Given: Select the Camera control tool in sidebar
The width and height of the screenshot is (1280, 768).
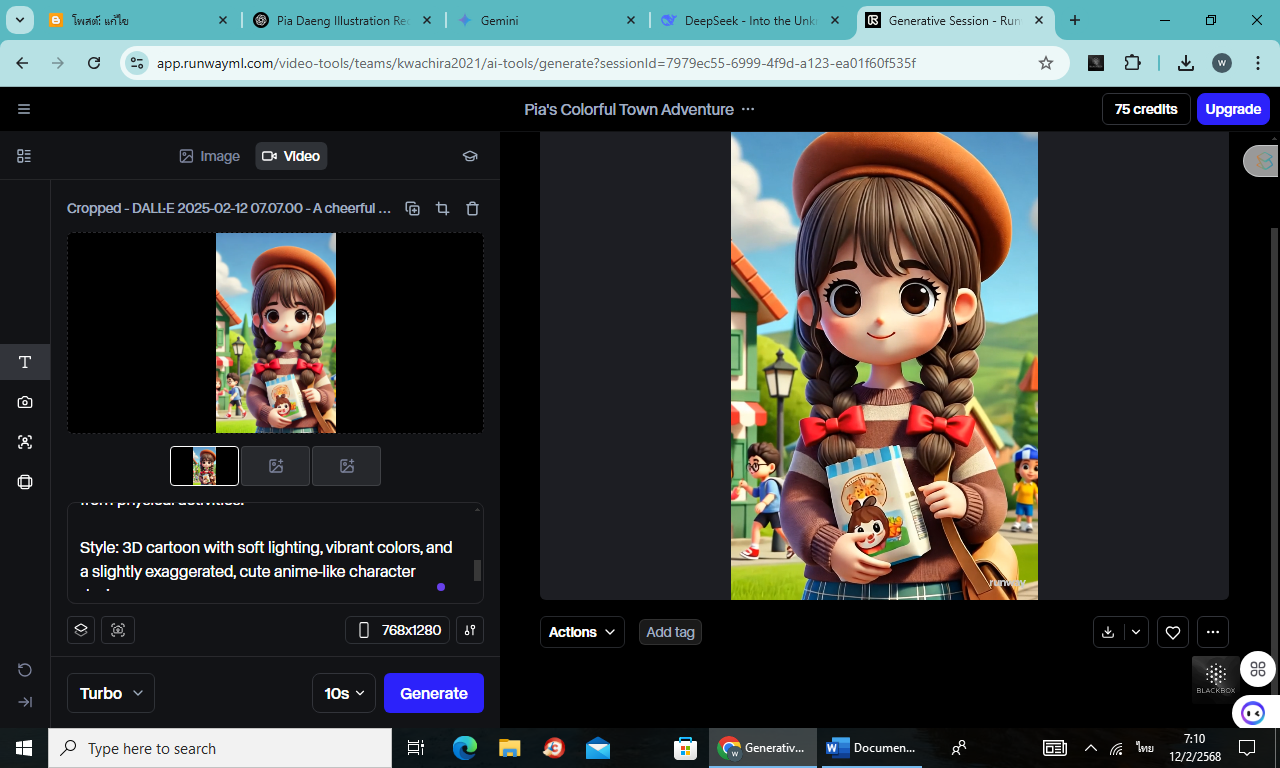Looking at the screenshot, I should 25,402.
